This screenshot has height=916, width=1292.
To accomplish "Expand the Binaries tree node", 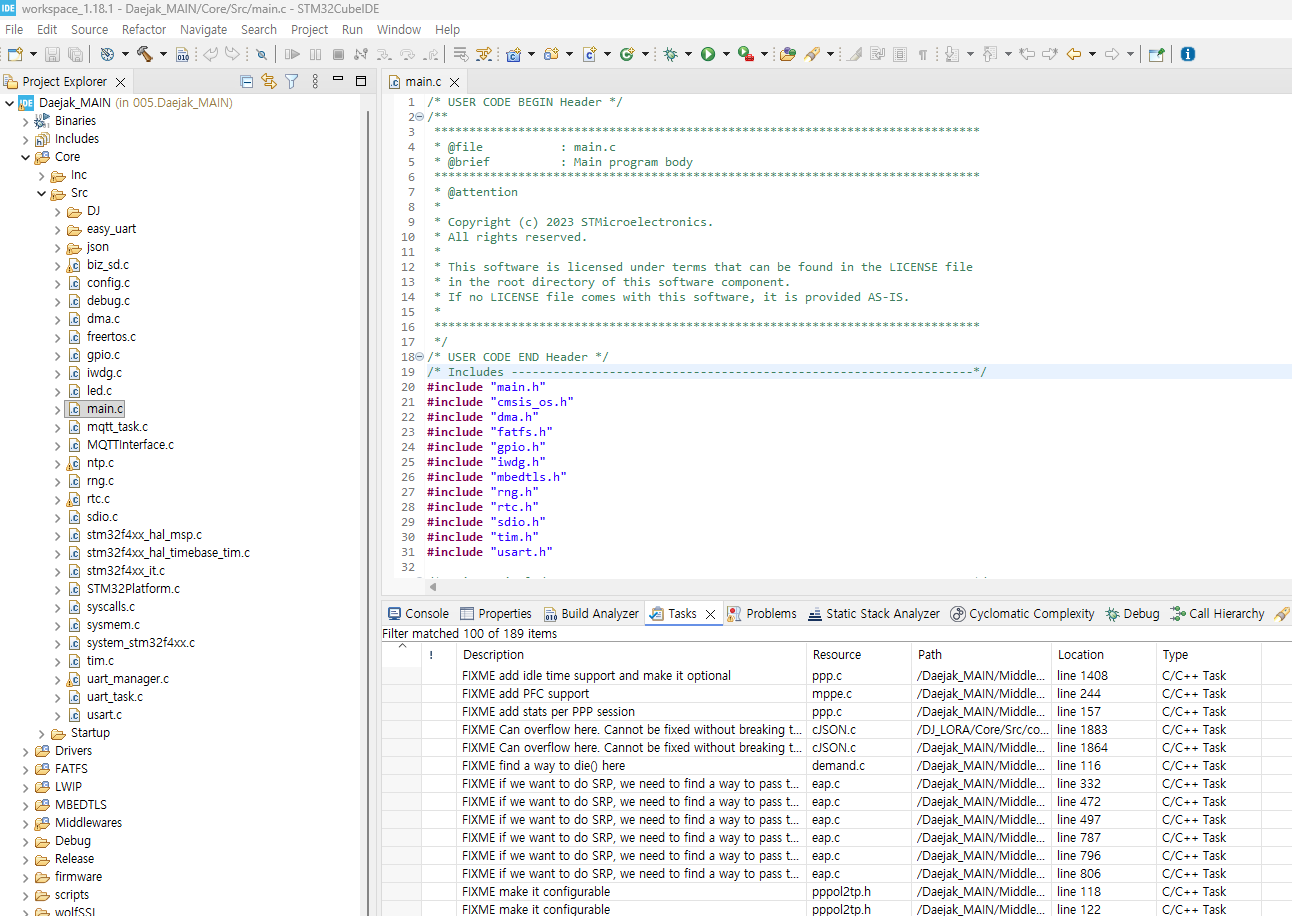I will [26, 121].
